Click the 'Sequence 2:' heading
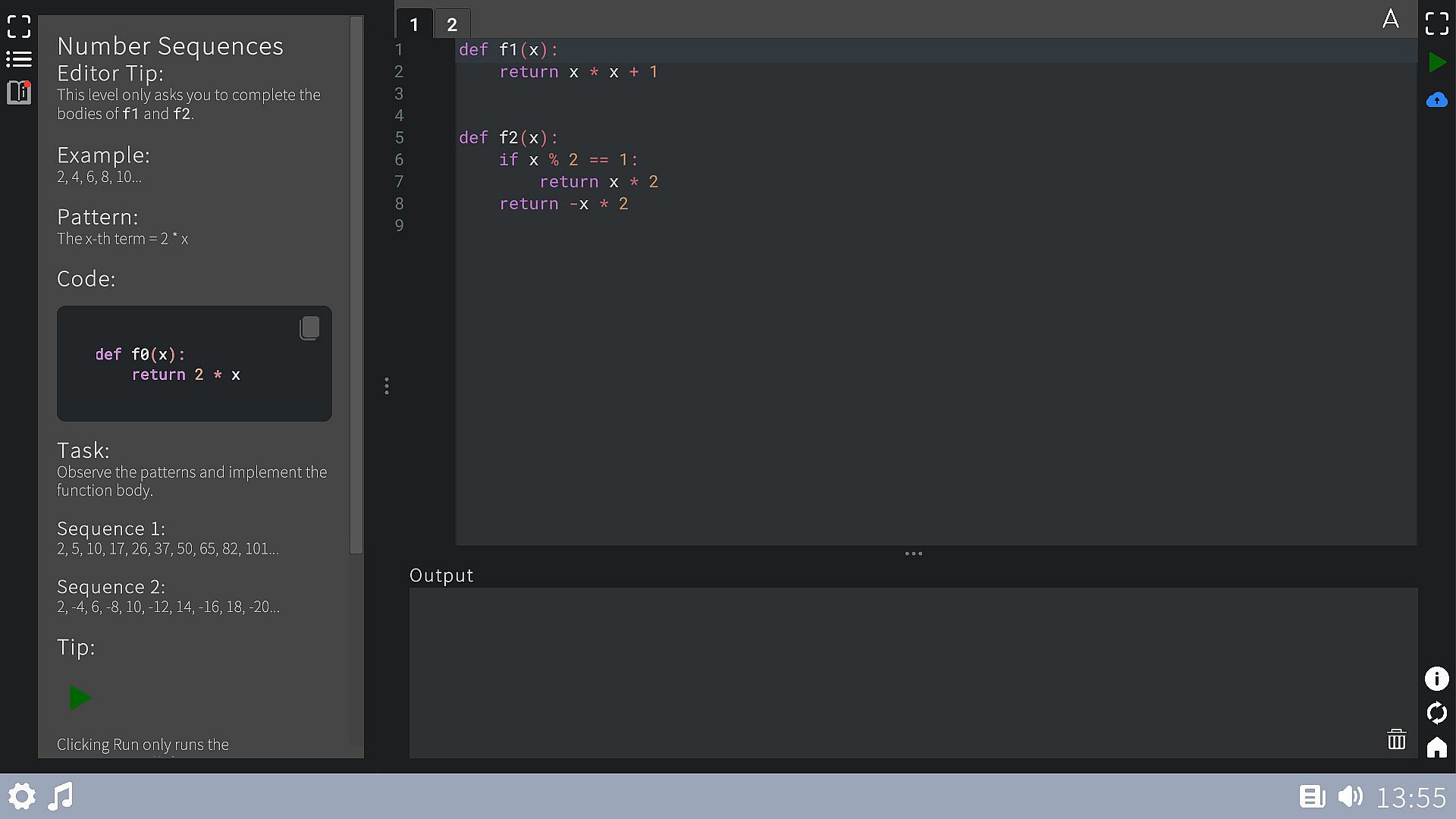The image size is (1456, 819). coord(111,587)
